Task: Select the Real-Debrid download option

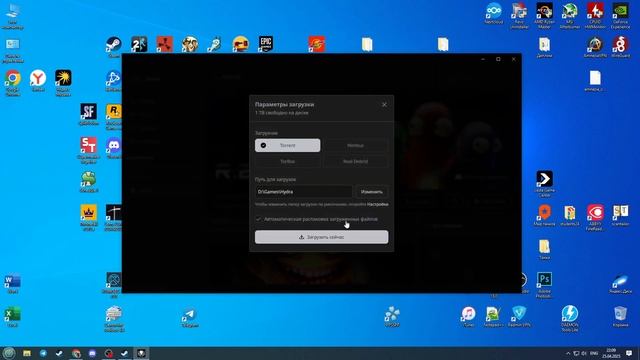Action: tap(355, 161)
